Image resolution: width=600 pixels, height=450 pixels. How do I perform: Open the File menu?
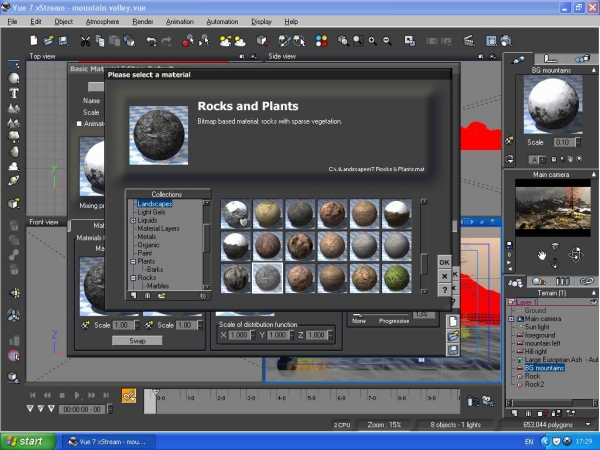(12, 21)
